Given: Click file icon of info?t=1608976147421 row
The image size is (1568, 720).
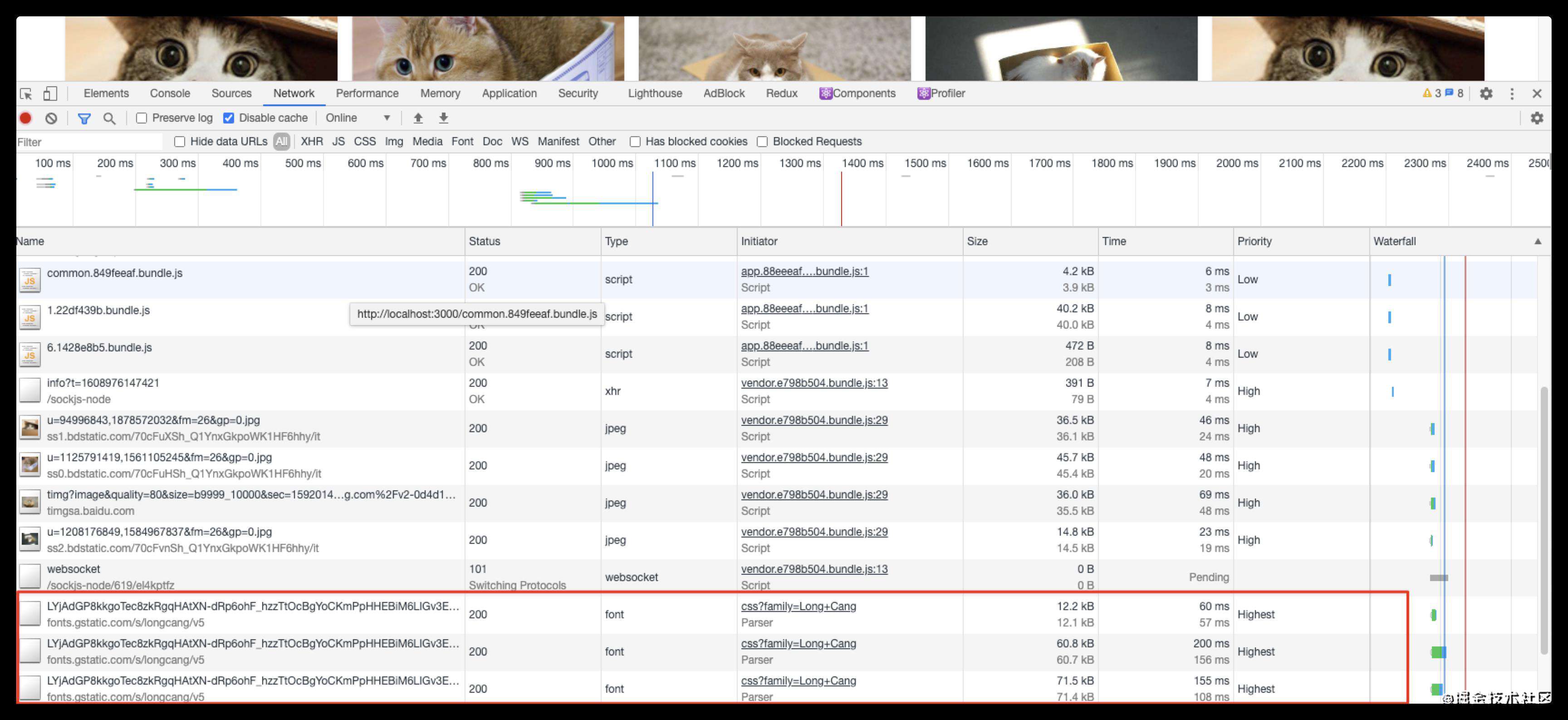Looking at the screenshot, I should point(29,391).
